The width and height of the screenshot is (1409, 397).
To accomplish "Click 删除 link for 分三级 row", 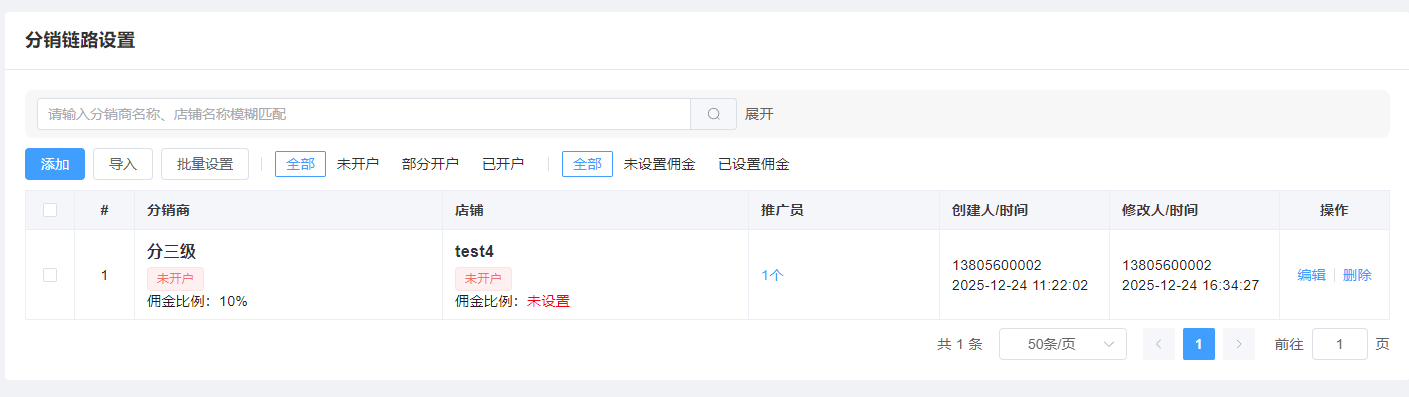I will (1357, 275).
